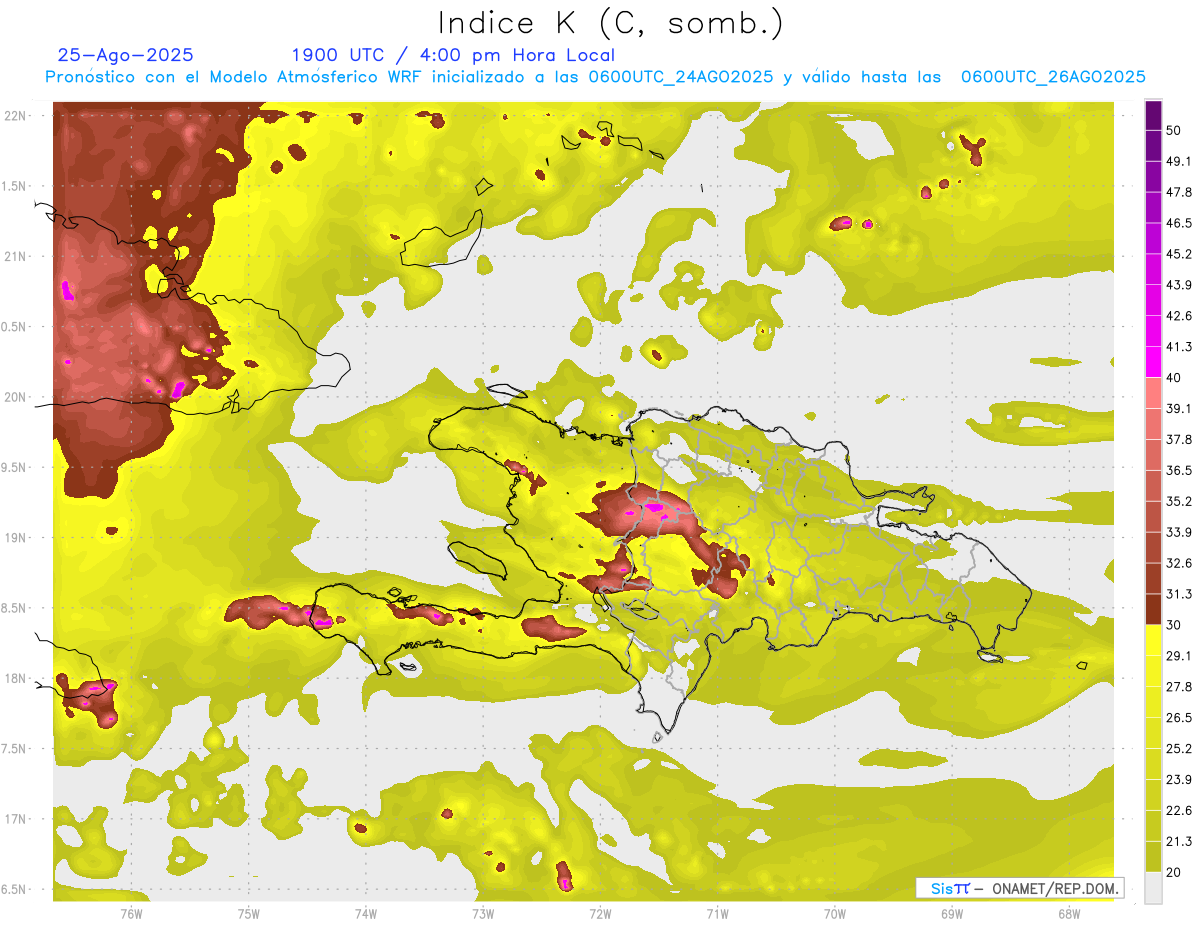Click the "68W" longitude label

[1069, 913]
